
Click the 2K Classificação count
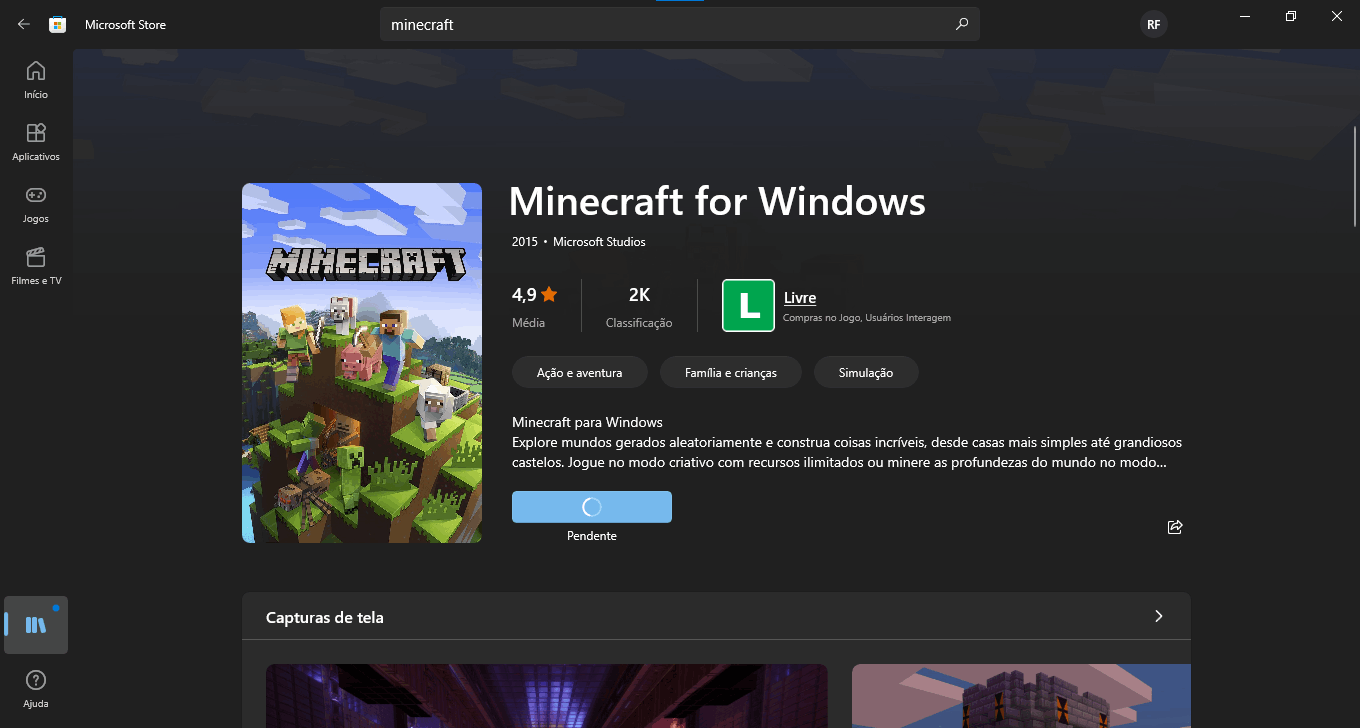[x=639, y=305]
